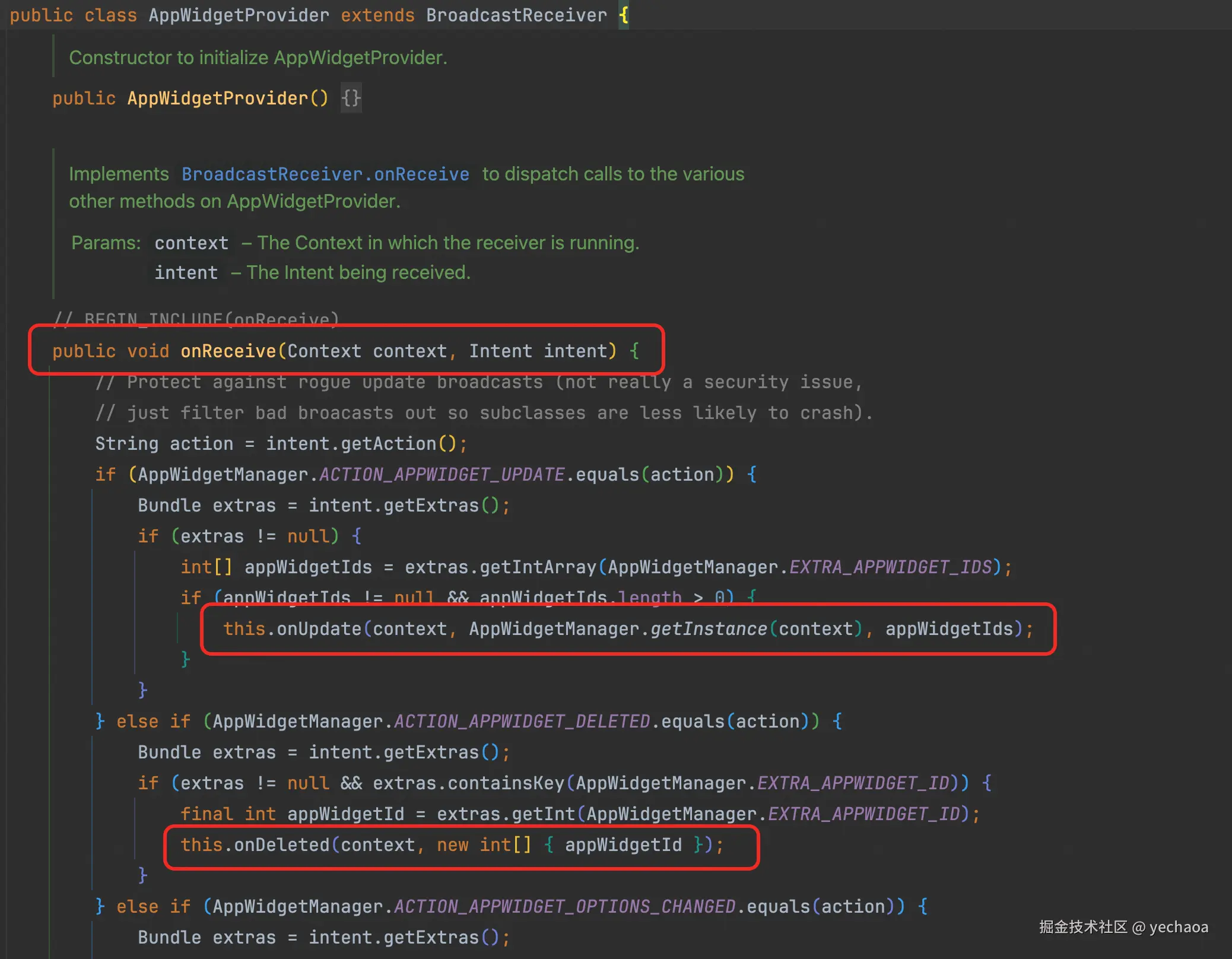Click the onReceive method name
1232x959 pixels.
[228, 351]
